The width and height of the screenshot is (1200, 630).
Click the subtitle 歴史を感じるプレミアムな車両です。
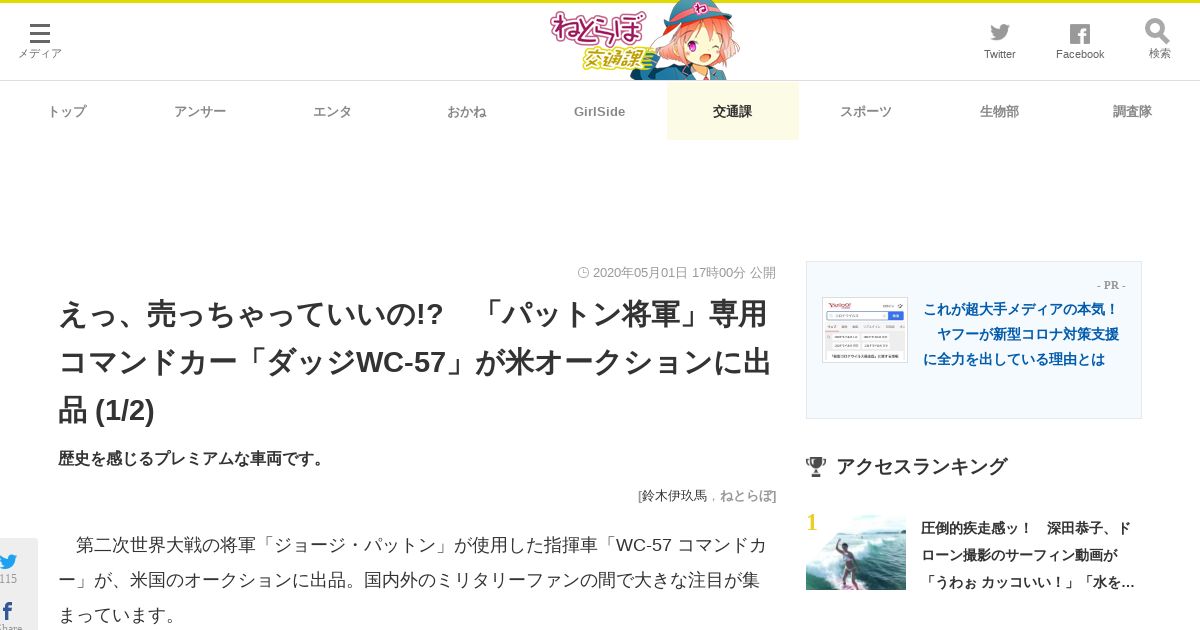point(194,458)
